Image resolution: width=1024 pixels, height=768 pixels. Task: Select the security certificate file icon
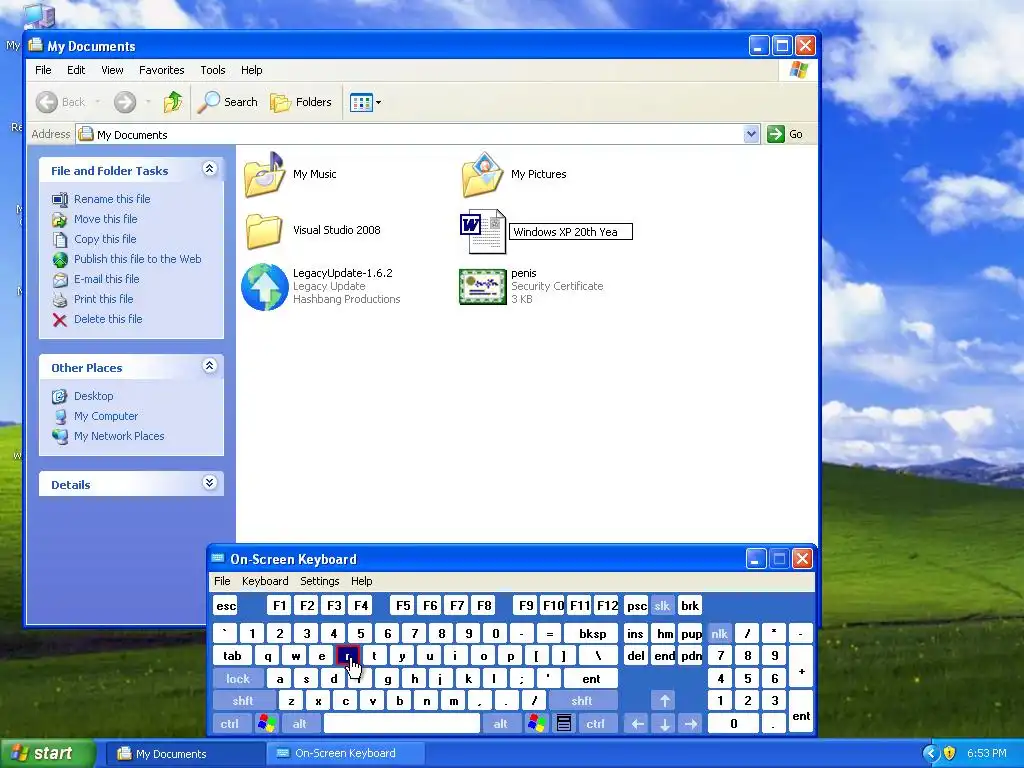pos(483,287)
